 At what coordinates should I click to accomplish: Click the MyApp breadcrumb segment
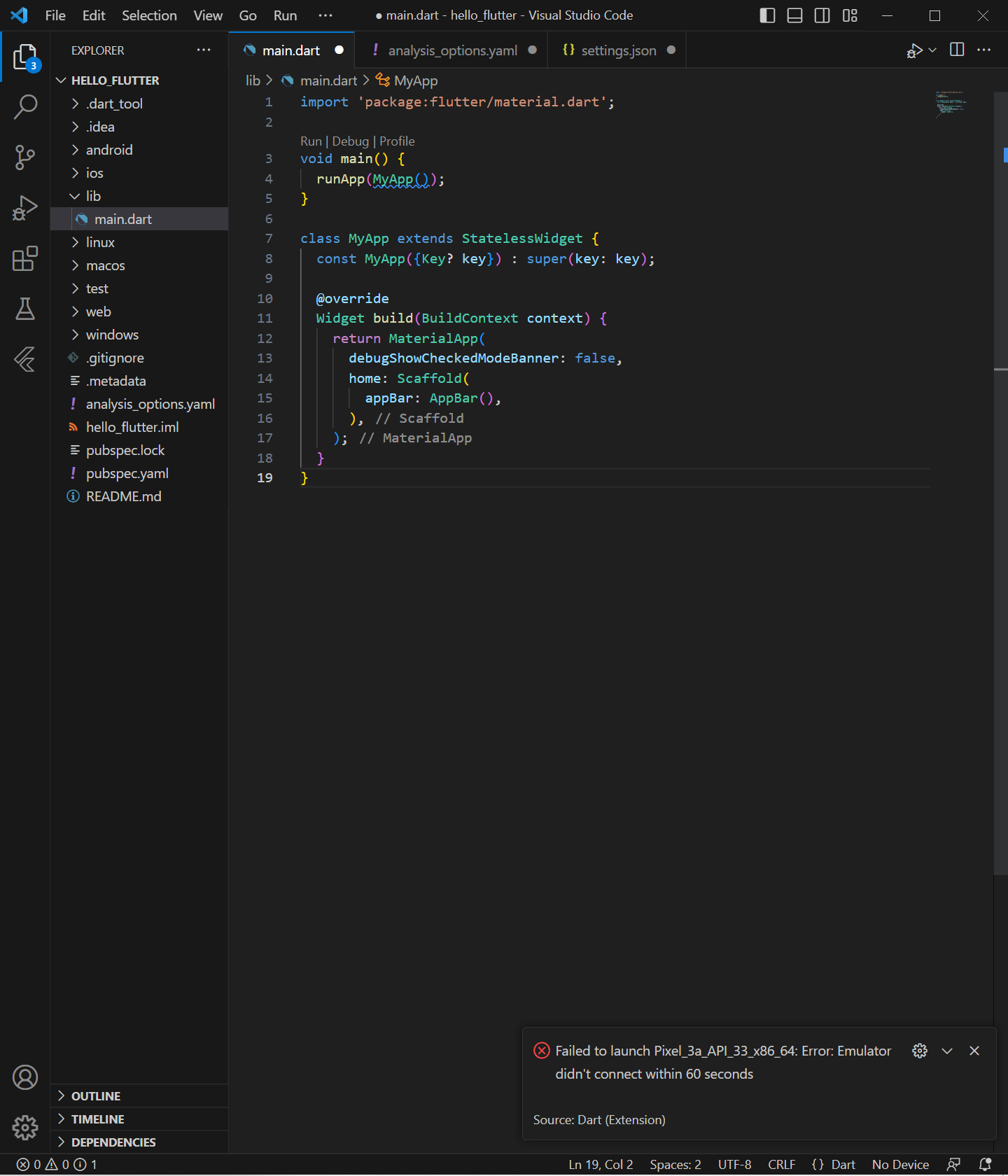(x=407, y=80)
